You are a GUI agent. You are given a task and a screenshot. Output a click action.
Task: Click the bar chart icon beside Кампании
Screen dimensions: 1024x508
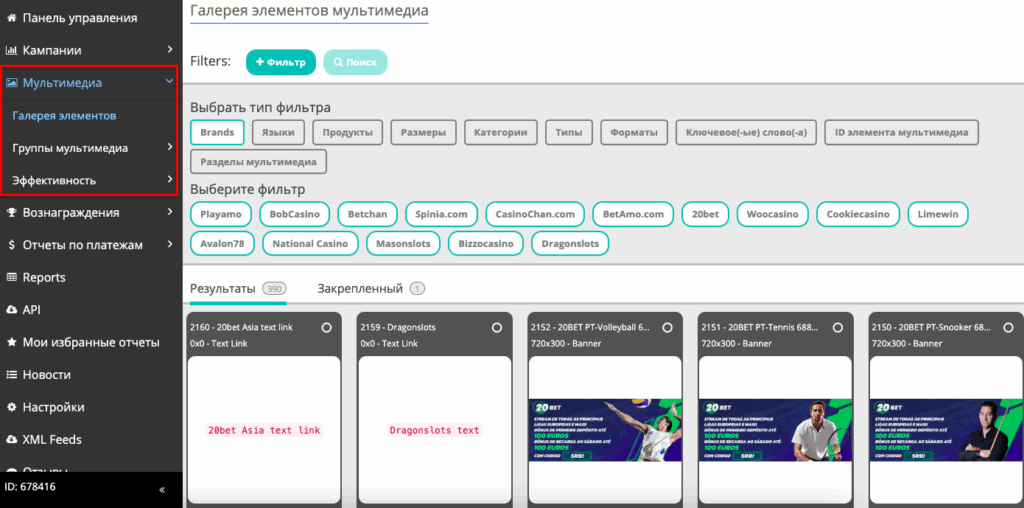pyautogui.click(x=11, y=50)
